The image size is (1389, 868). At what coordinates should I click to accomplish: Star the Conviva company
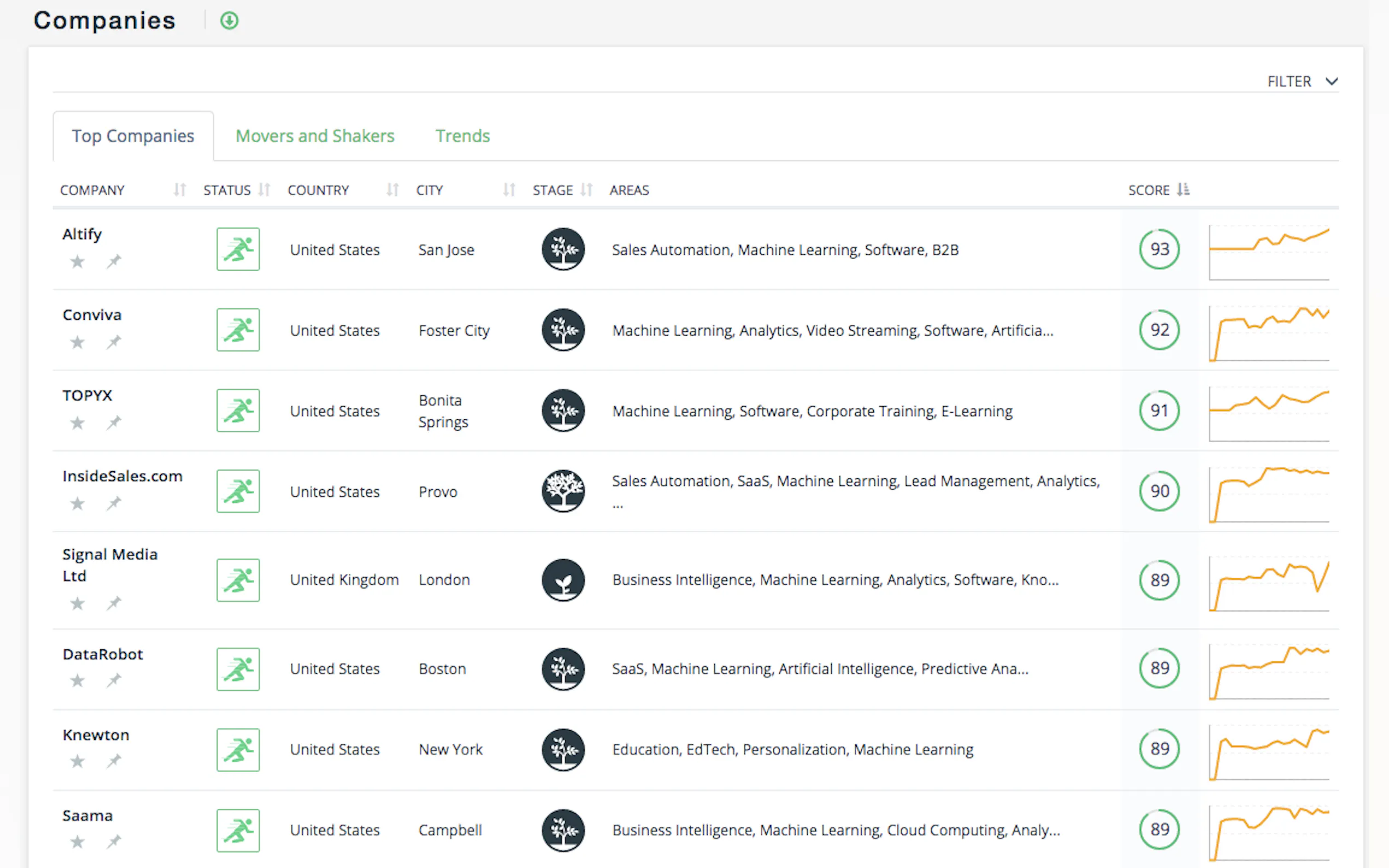(x=77, y=343)
